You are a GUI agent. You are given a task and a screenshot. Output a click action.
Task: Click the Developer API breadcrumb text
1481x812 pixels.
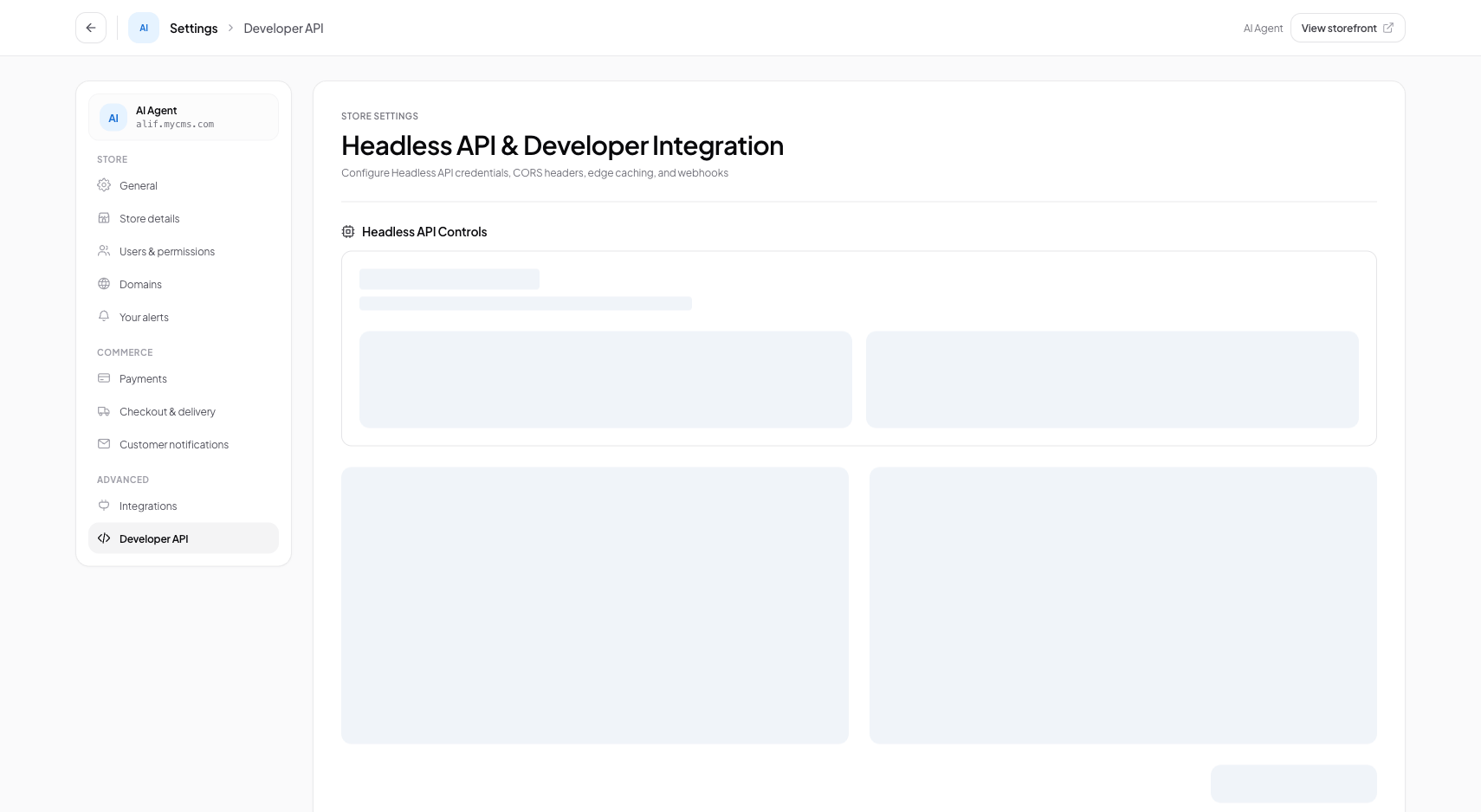(283, 28)
